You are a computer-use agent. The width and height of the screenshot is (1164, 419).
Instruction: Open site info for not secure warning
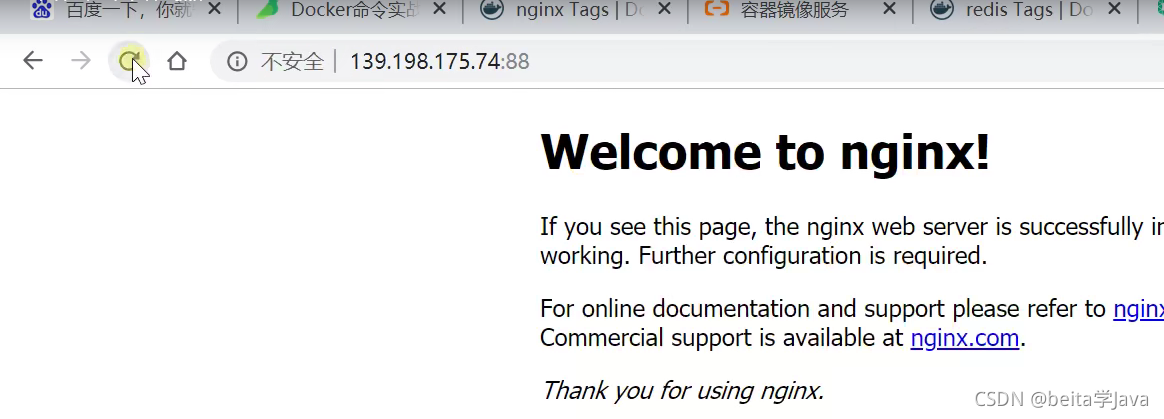click(237, 61)
